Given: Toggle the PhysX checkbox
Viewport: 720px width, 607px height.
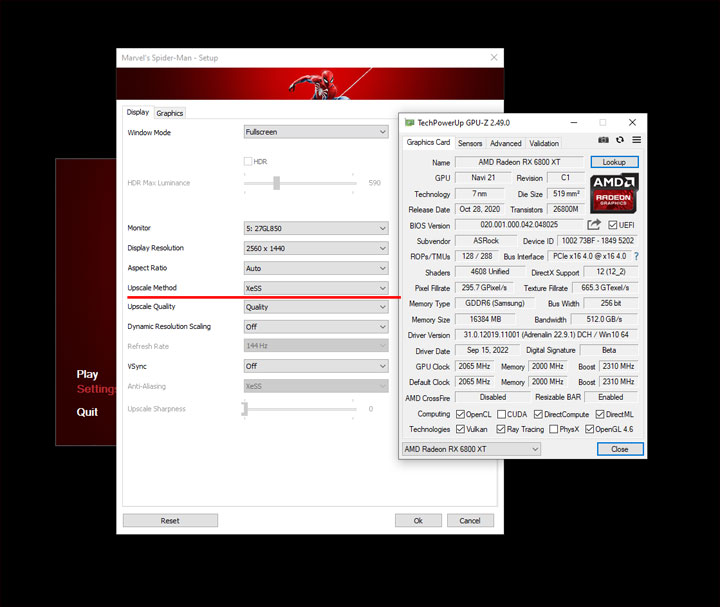Looking at the screenshot, I should coord(554,429).
